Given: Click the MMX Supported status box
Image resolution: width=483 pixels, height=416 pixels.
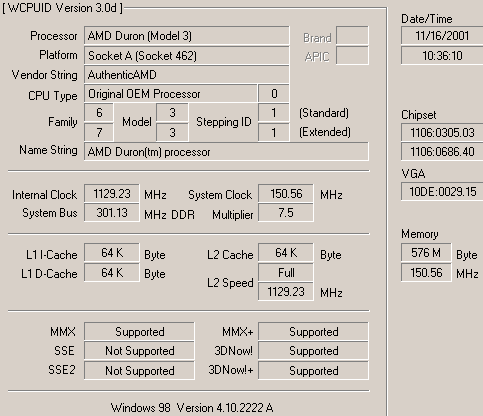Looking at the screenshot, I should [x=139, y=331].
